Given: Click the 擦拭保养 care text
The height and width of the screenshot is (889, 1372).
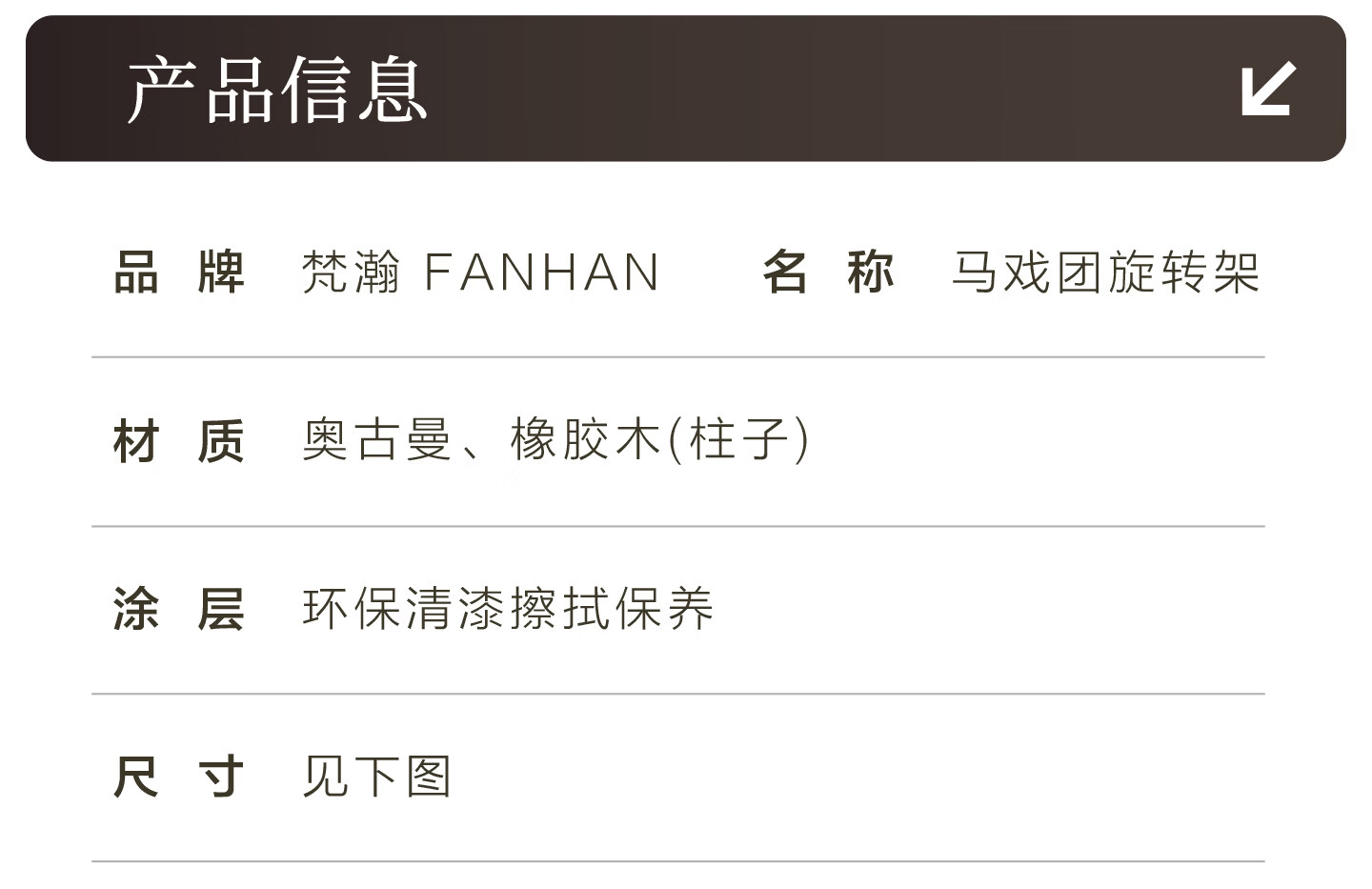Looking at the screenshot, I should point(611,609).
